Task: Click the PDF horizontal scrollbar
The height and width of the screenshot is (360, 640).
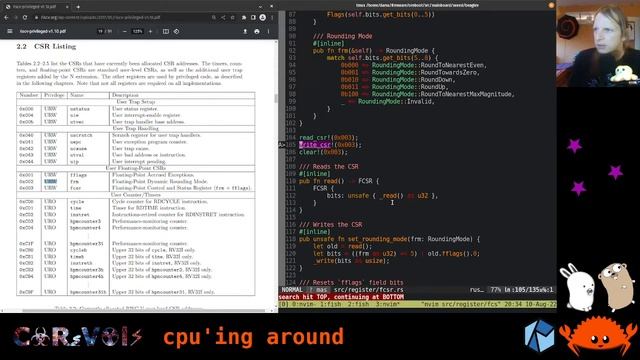Action: click(144, 311)
